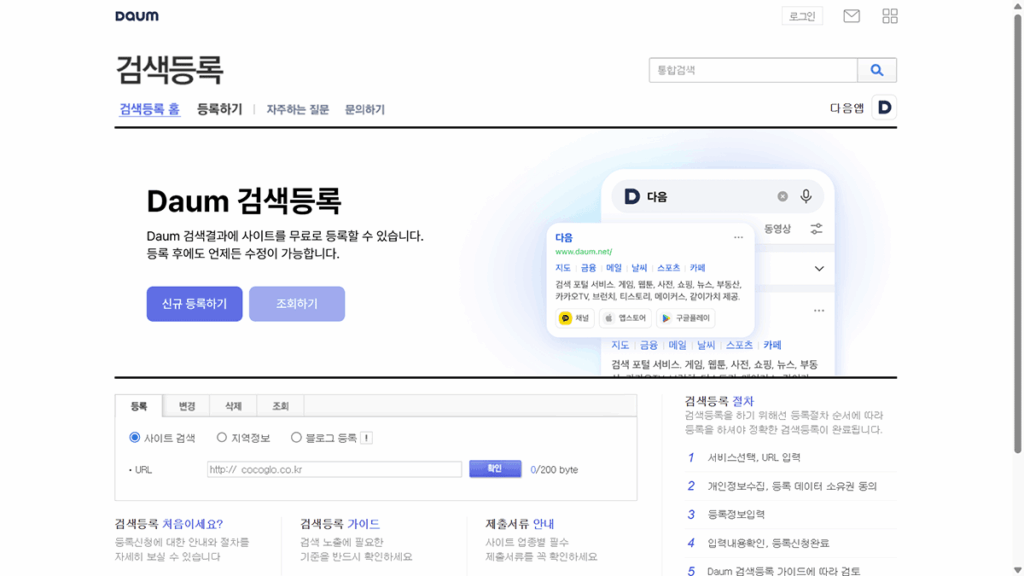
Task: Click the microphone icon in mock search bar
Action: (x=806, y=196)
